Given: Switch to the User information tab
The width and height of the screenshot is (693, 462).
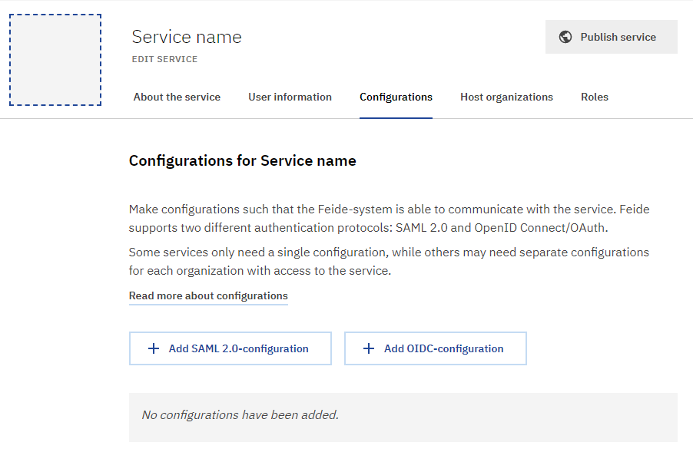Looking at the screenshot, I should (290, 97).
